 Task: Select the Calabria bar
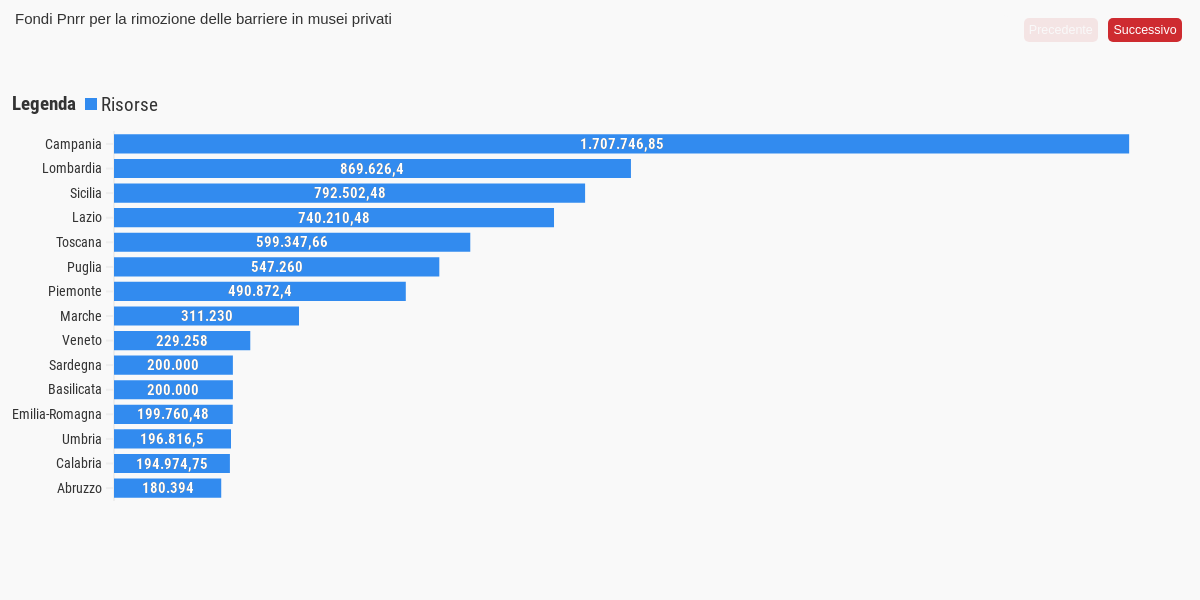click(x=171, y=463)
